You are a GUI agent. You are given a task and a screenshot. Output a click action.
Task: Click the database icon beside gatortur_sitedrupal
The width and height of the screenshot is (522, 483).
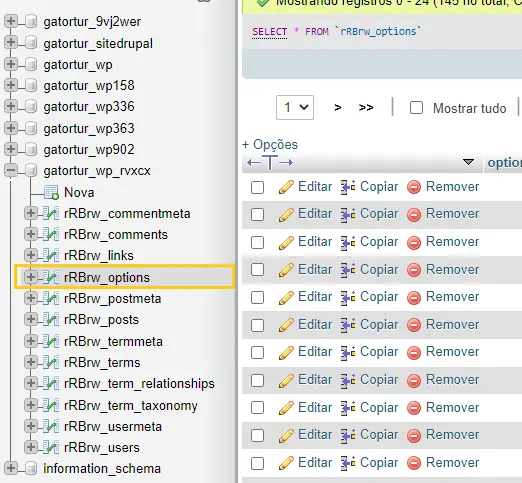point(31,43)
